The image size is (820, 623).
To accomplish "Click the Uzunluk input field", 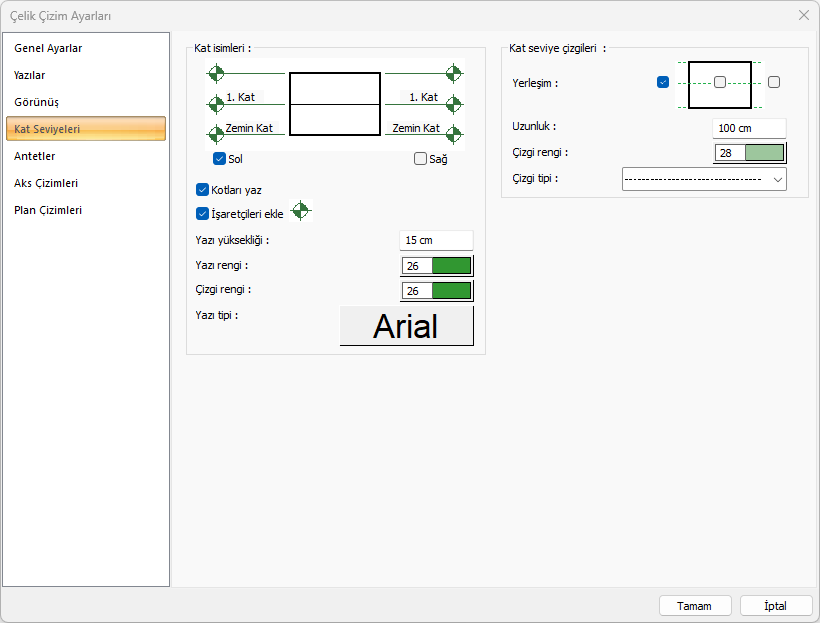I will tap(749, 128).
